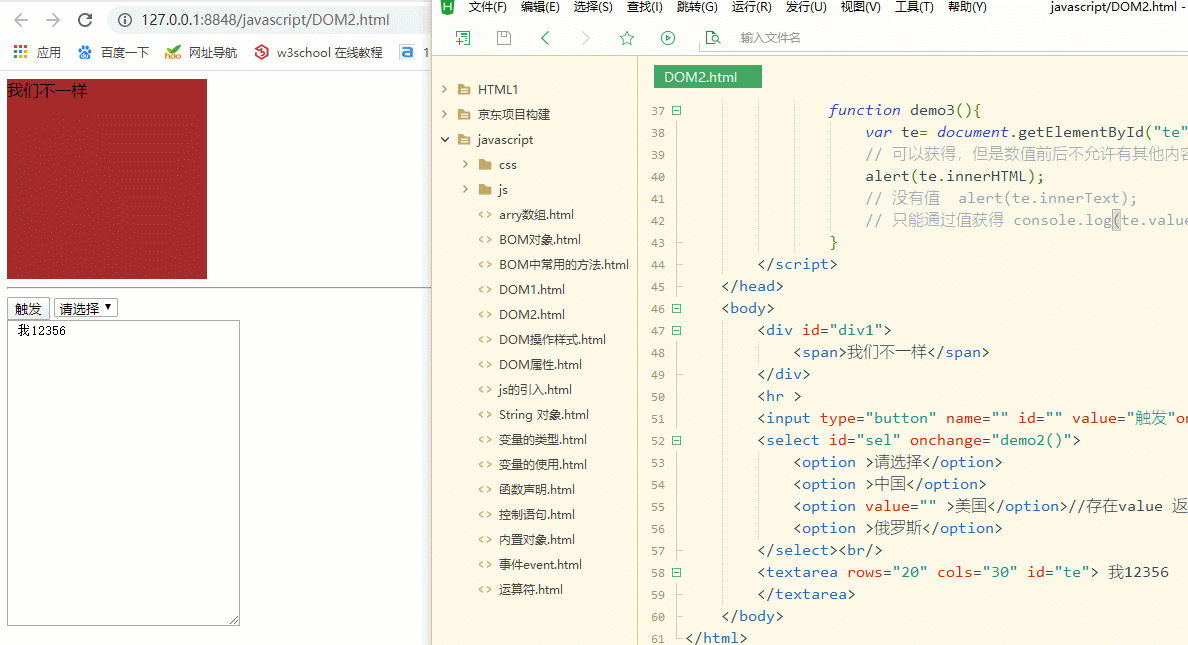Open DOM属性.html in file tree
1188x645 pixels.
click(540, 365)
